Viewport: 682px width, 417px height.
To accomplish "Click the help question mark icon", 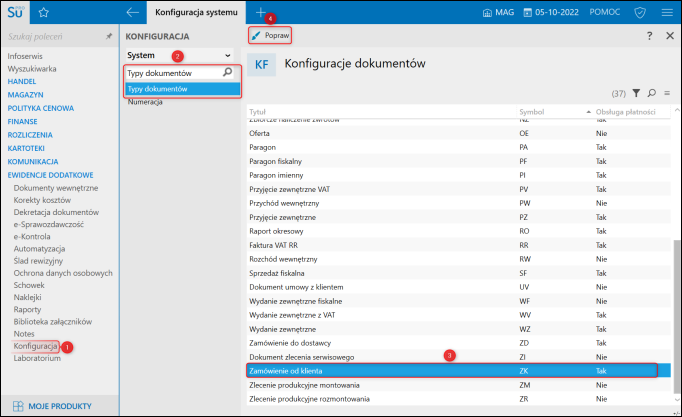I will click(649, 36).
